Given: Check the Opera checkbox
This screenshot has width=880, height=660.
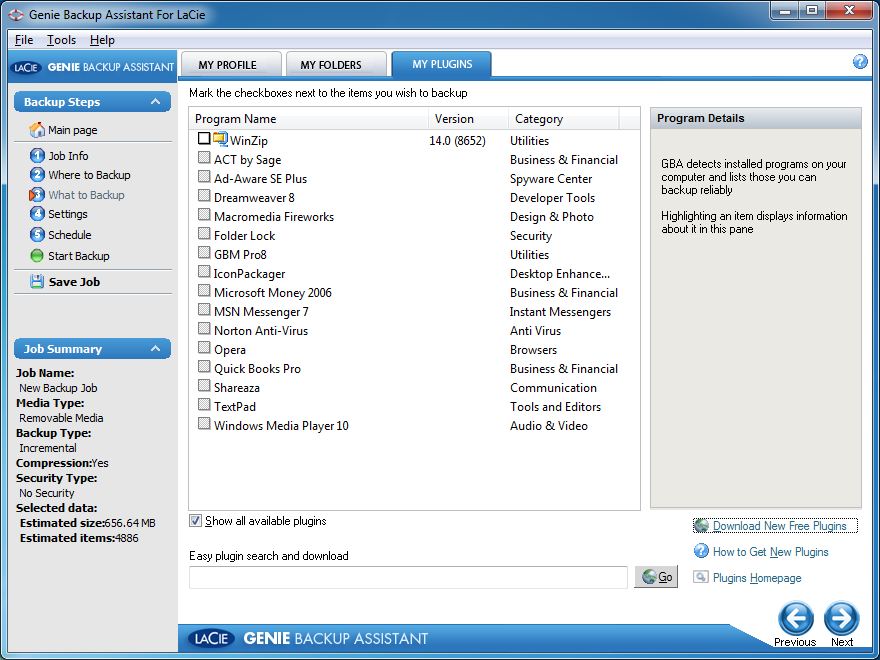Looking at the screenshot, I should click(x=204, y=348).
